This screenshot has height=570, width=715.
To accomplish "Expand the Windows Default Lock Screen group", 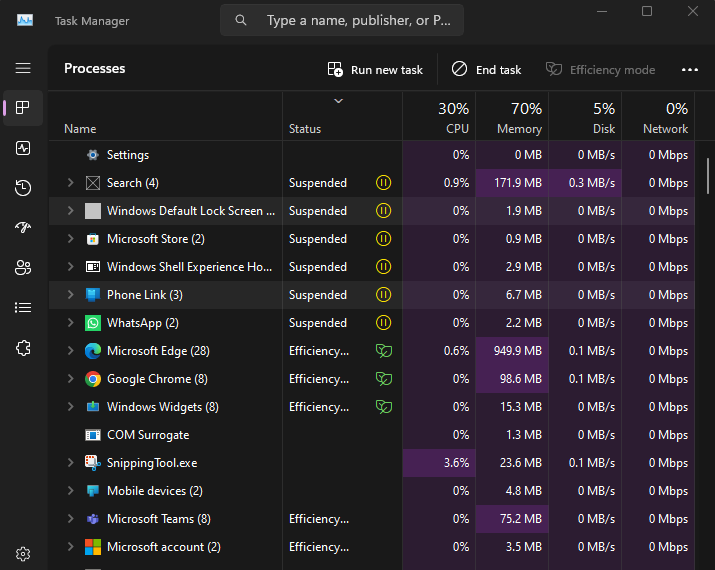I will click(x=70, y=211).
